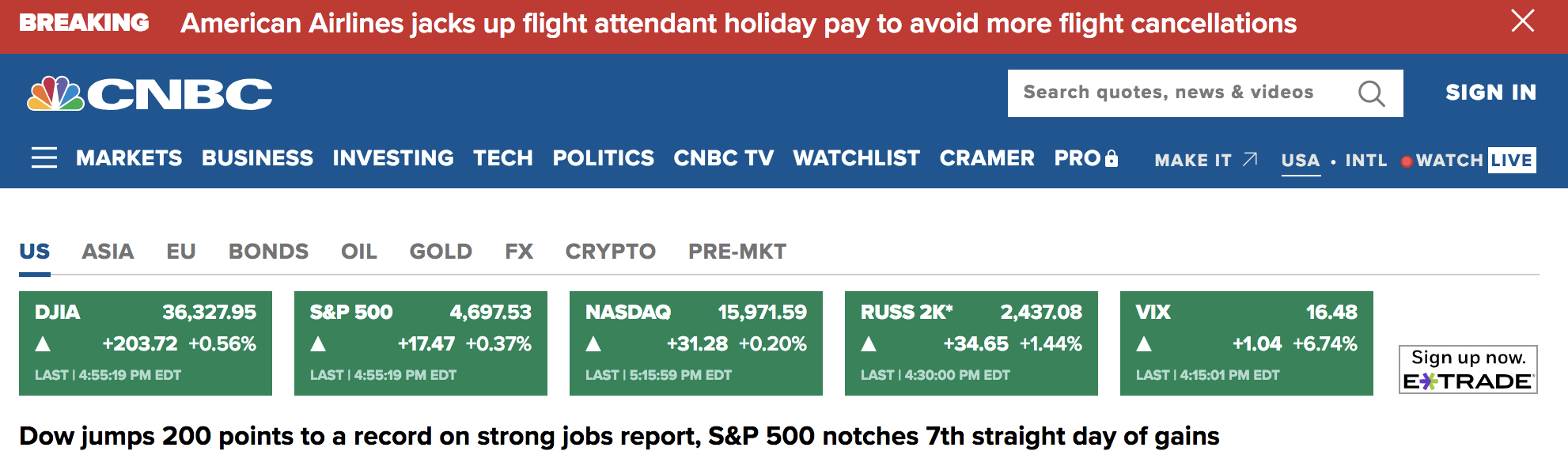Switch to the INTL edition

[x=1366, y=160]
